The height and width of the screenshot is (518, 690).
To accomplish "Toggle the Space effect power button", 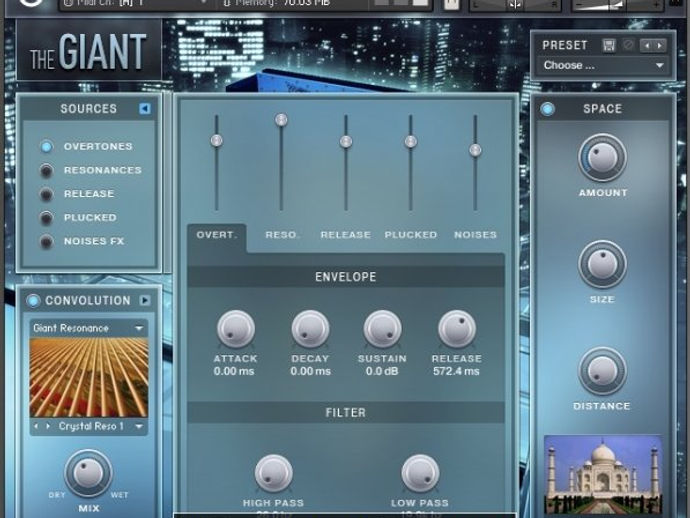I will coord(547,109).
